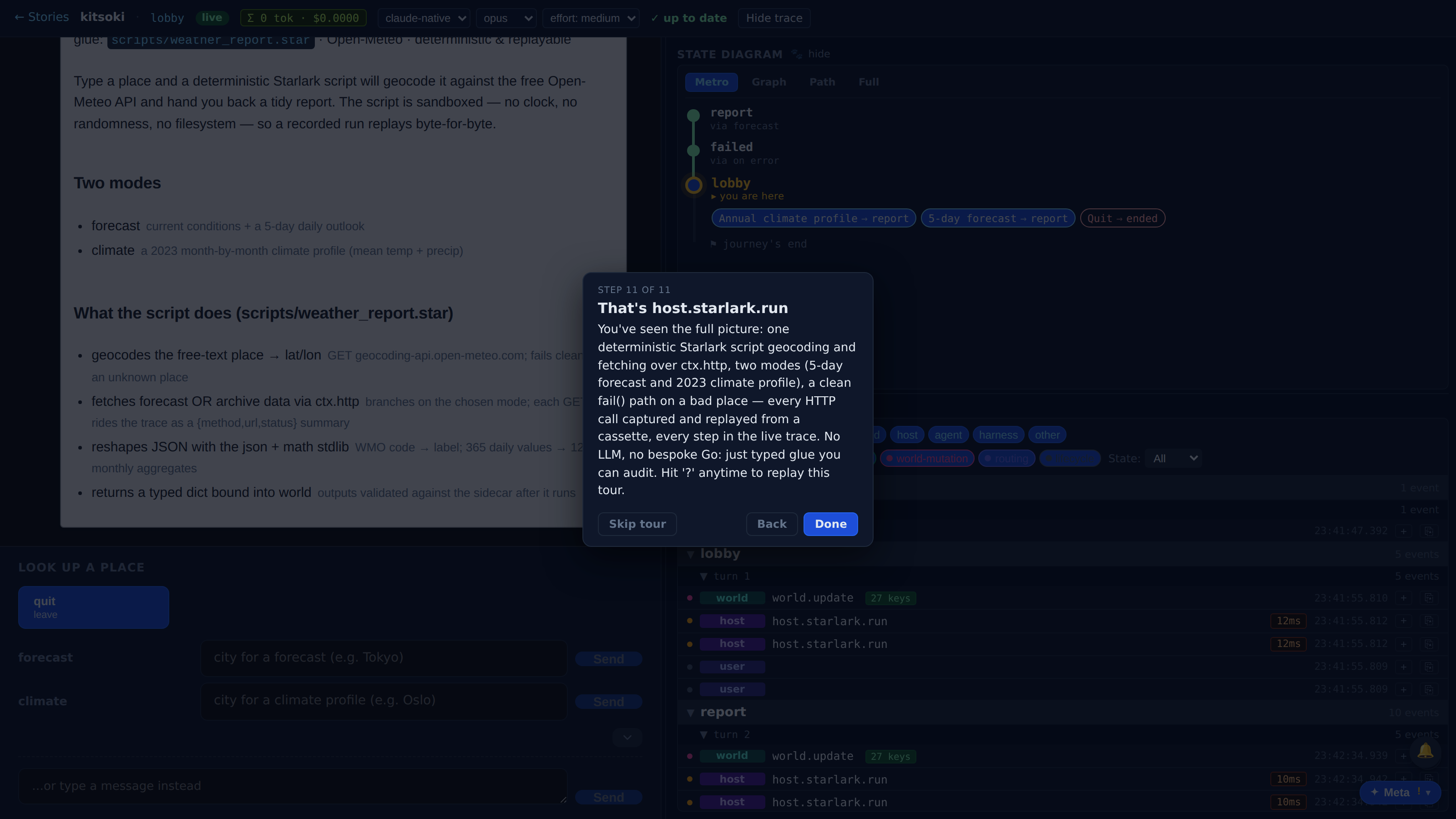Viewport: 1456px width, 819px height.
Task: Open the State 'All' dropdown
Action: pyautogui.click(x=1173, y=458)
